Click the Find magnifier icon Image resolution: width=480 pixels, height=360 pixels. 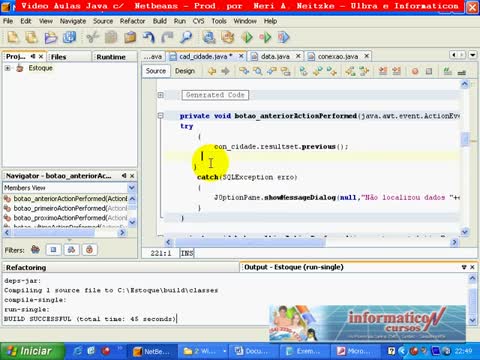[186, 37]
